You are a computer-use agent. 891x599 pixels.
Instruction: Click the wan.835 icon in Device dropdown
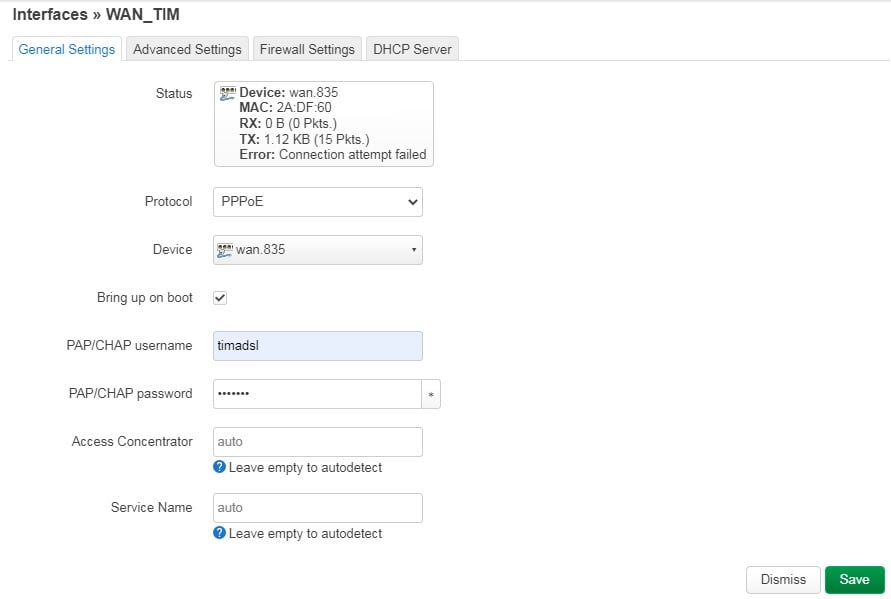click(225, 250)
